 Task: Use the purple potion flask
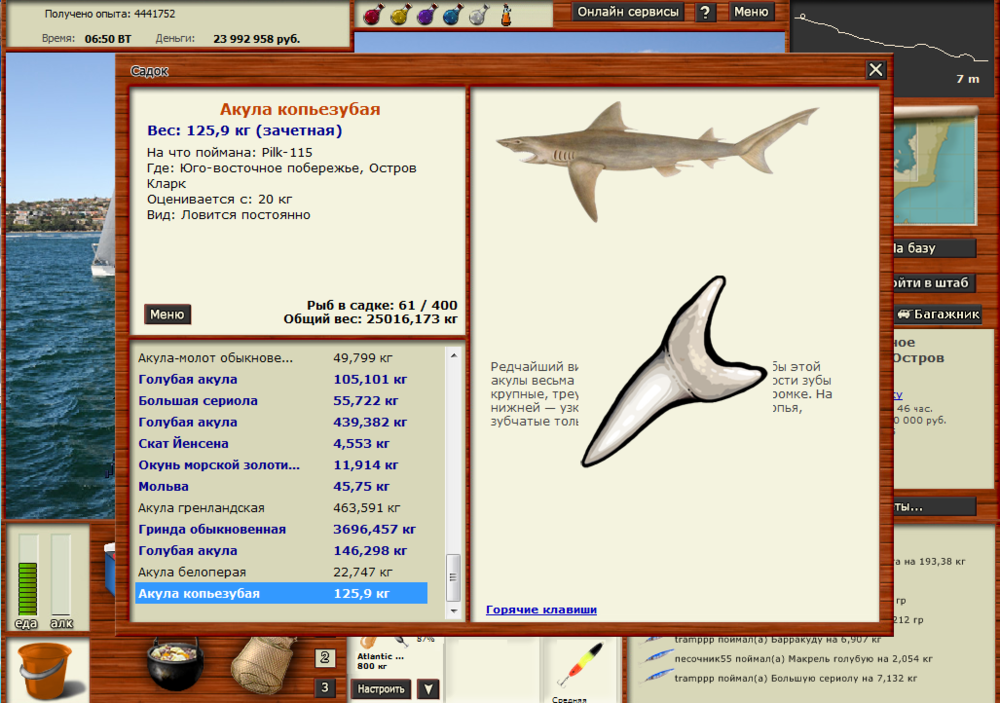coord(424,14)
